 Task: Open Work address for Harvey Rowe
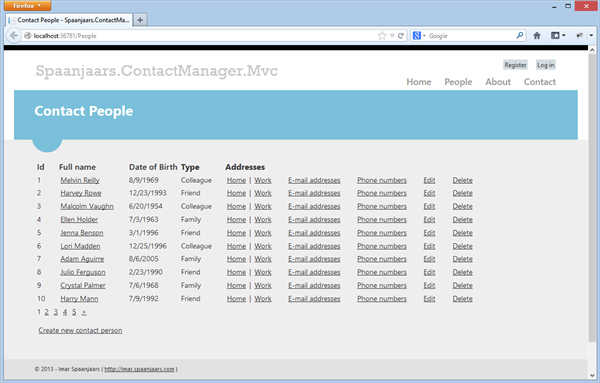click(263, 193)
